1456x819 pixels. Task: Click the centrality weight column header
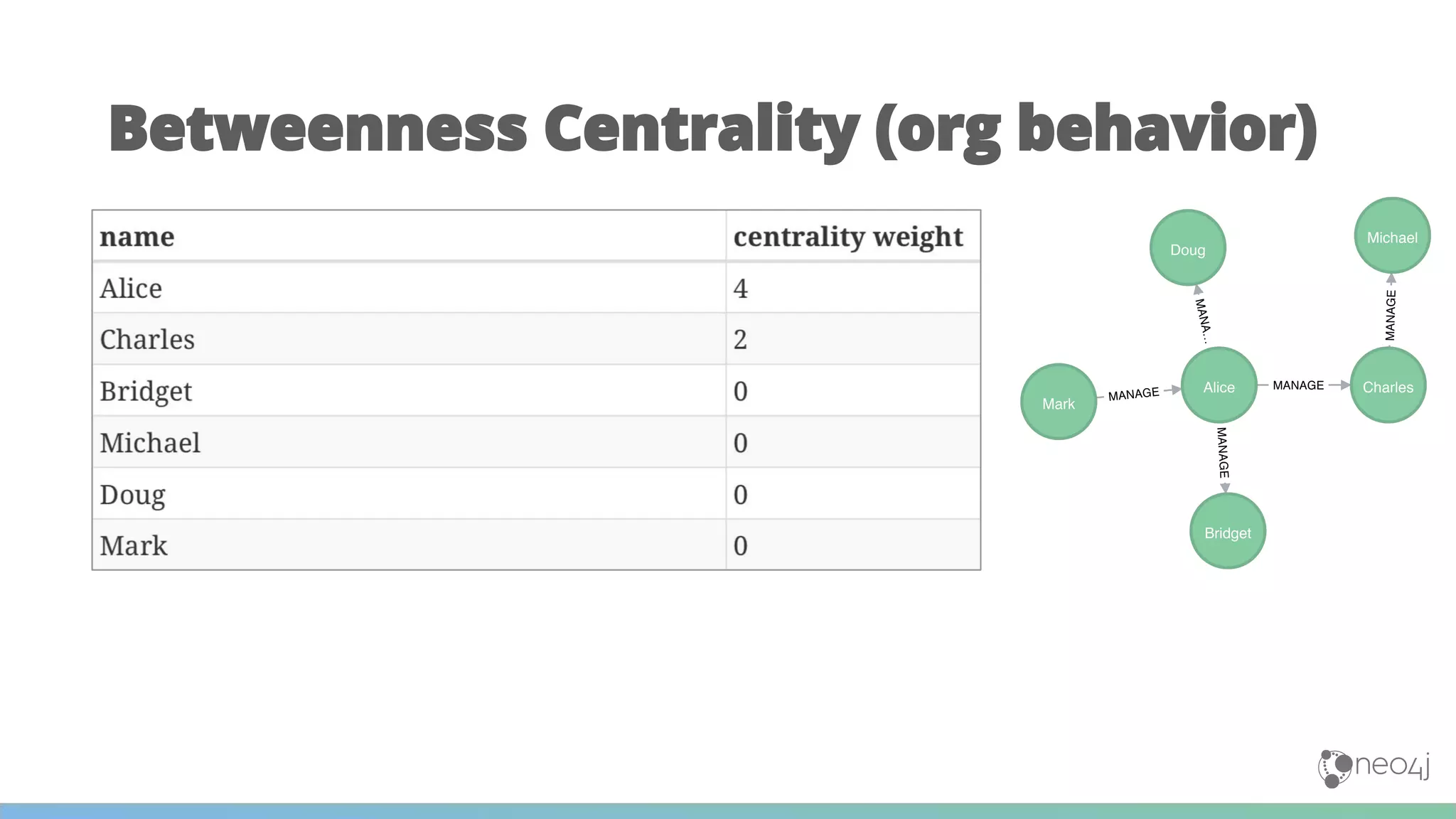click(x=848, y=237)
